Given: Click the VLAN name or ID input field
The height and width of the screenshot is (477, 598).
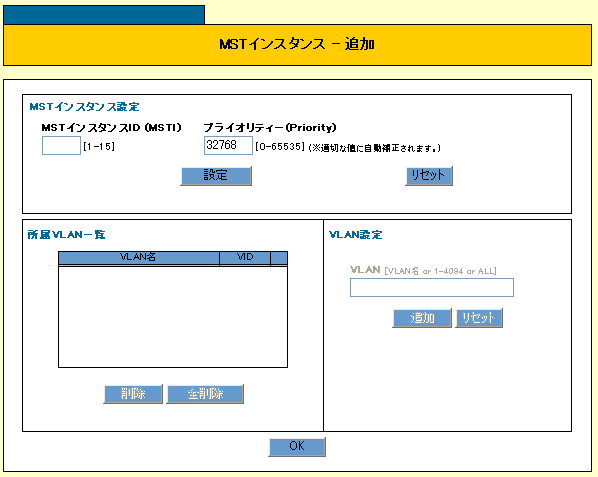Looking at the screenshot, I should pos(432,287).
